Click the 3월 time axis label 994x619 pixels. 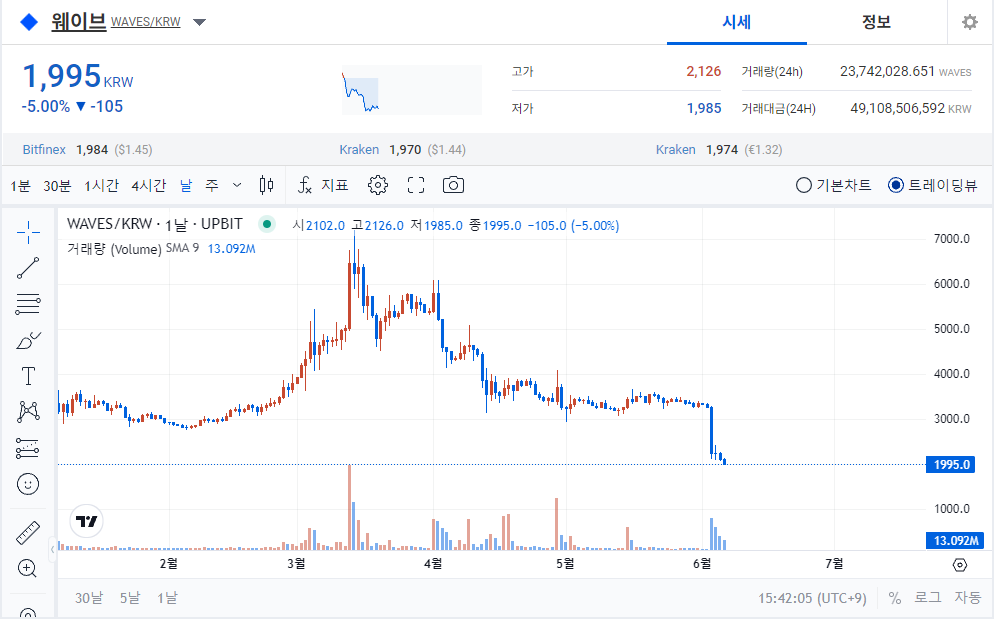pyautogui.click(x=296, y=563)
